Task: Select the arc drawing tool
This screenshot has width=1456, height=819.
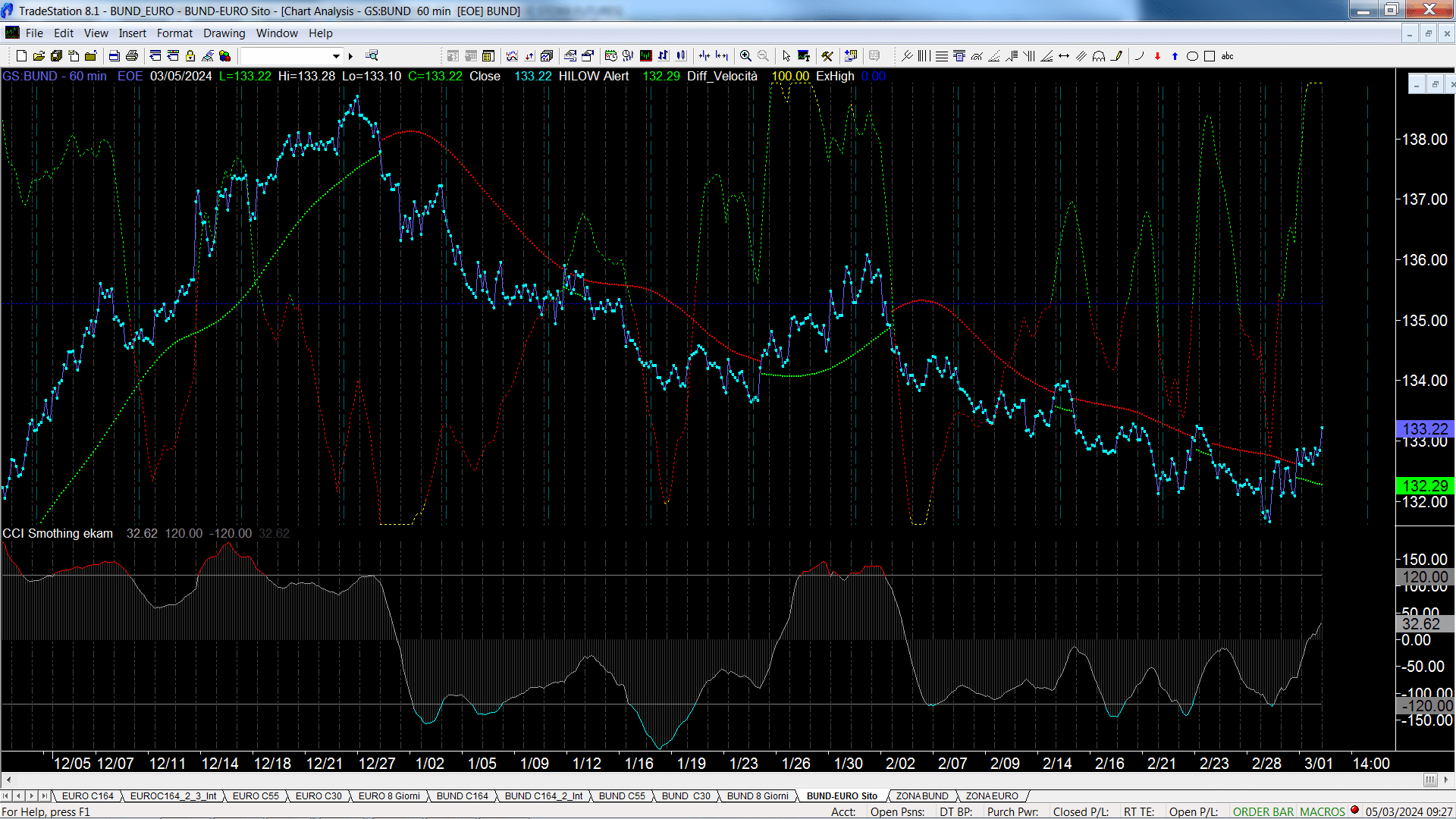Action: coord(1139,55)
